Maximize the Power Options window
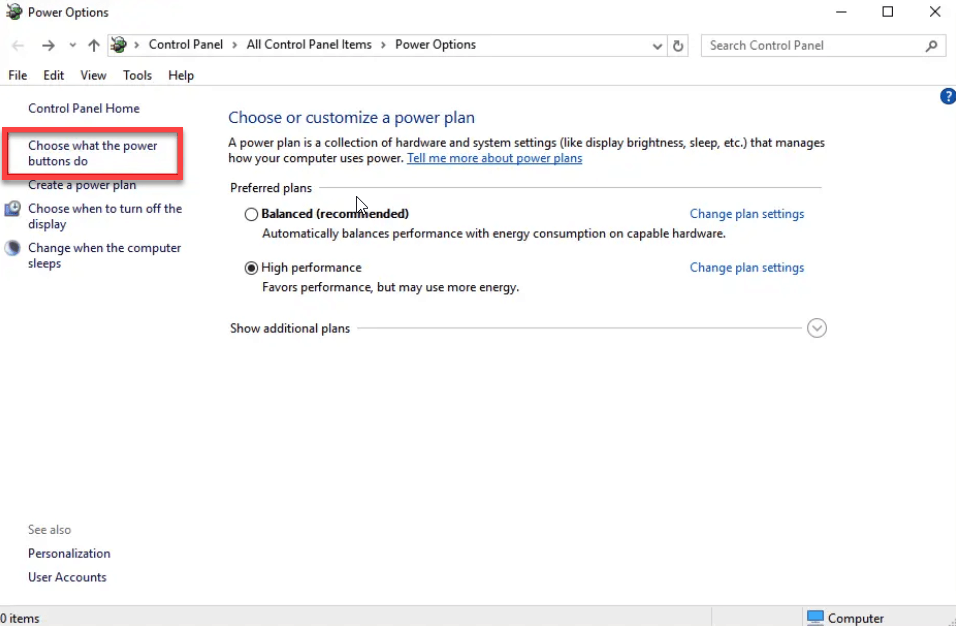 coord(888,12)
